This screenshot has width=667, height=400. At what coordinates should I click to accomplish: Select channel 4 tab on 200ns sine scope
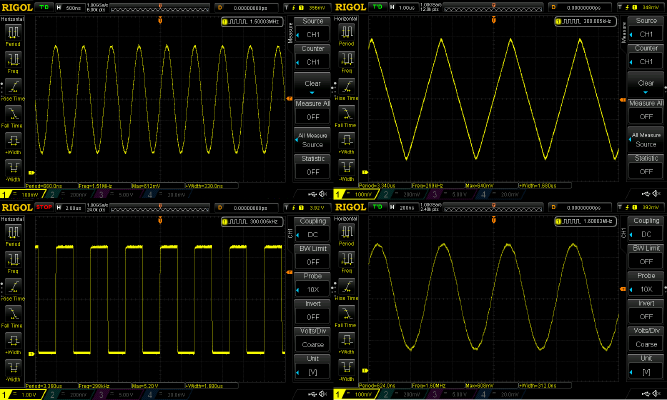click(x=500, y=394)
